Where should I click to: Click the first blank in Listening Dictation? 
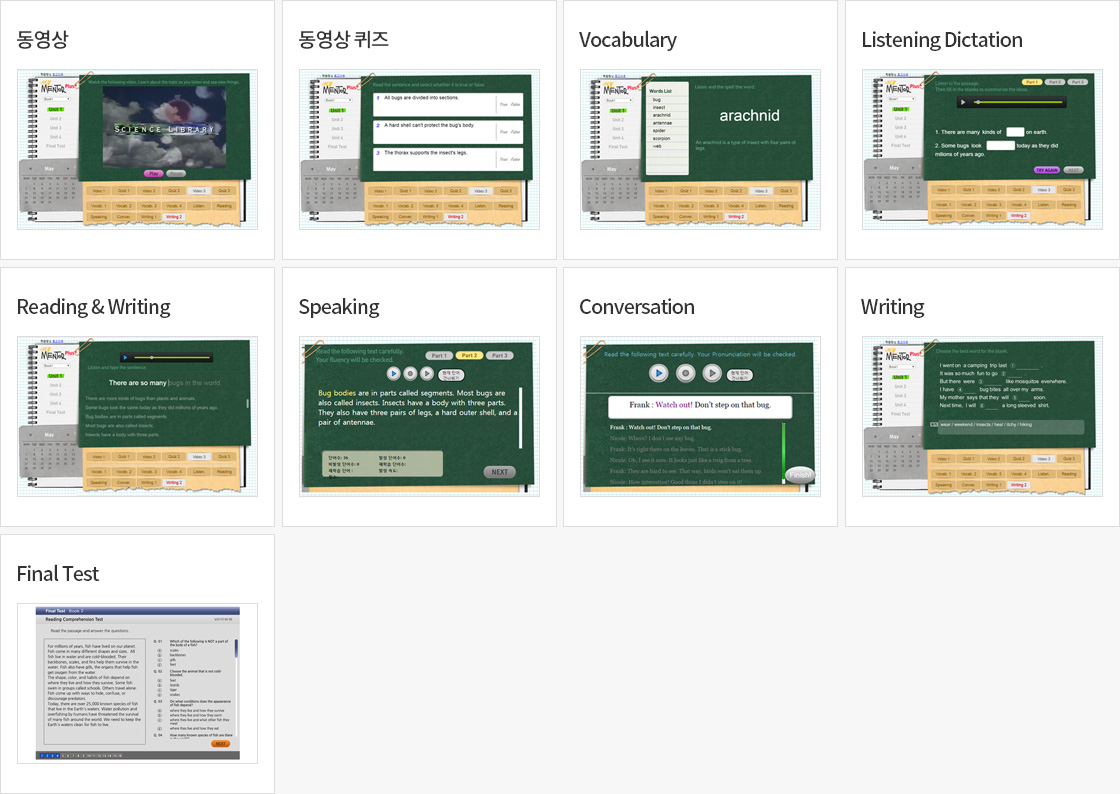coord(1014,132)
